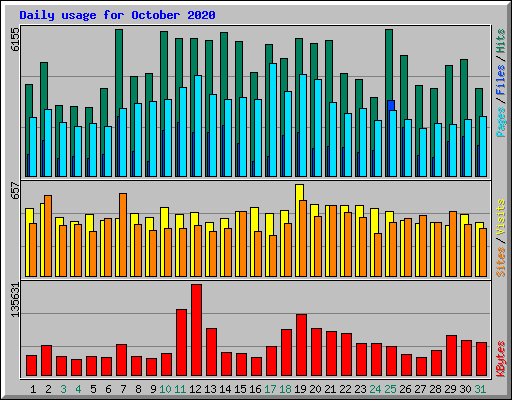This screenshot has width=512, height=400.
Task: Select day label 23 on the x-axis
Action: [x=360, y=389]
